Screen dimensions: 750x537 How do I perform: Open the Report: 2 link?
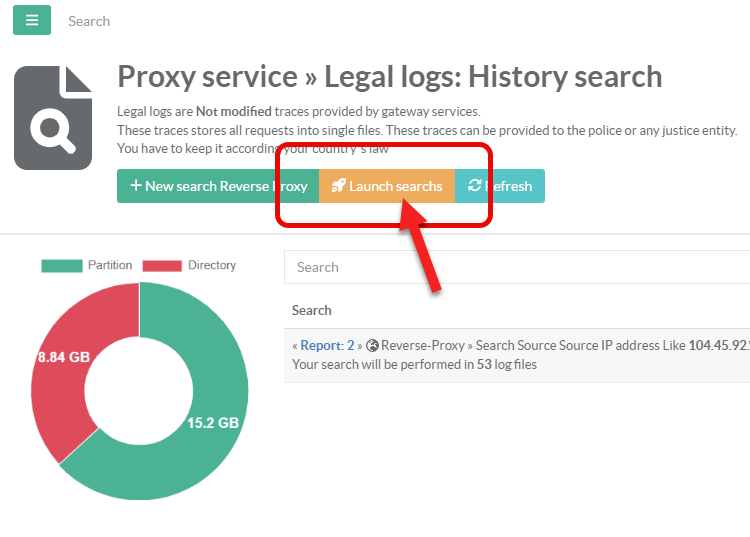pos(327,346)
